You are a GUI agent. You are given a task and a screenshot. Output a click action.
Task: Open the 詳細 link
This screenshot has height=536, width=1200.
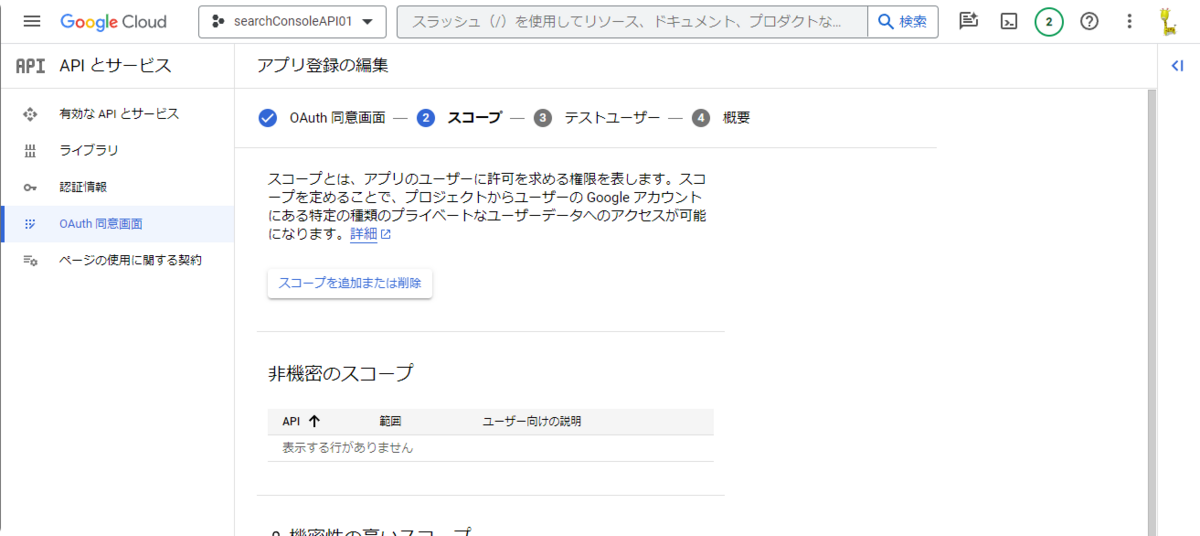(370, 234)
